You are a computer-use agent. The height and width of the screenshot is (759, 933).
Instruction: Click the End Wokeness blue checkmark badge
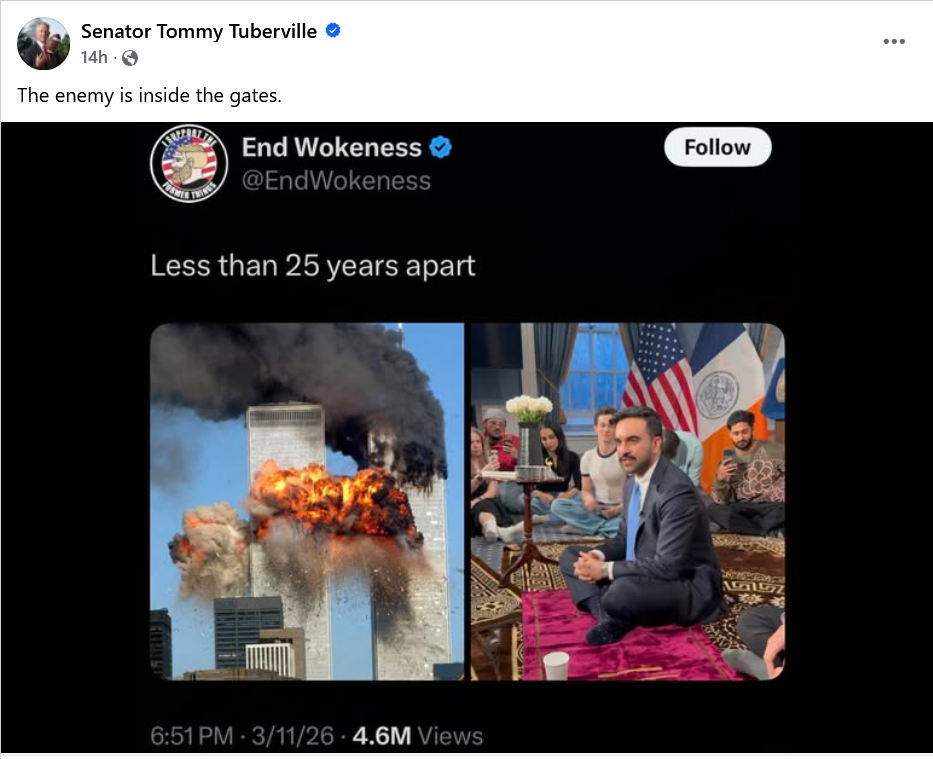tap(440, 147)
